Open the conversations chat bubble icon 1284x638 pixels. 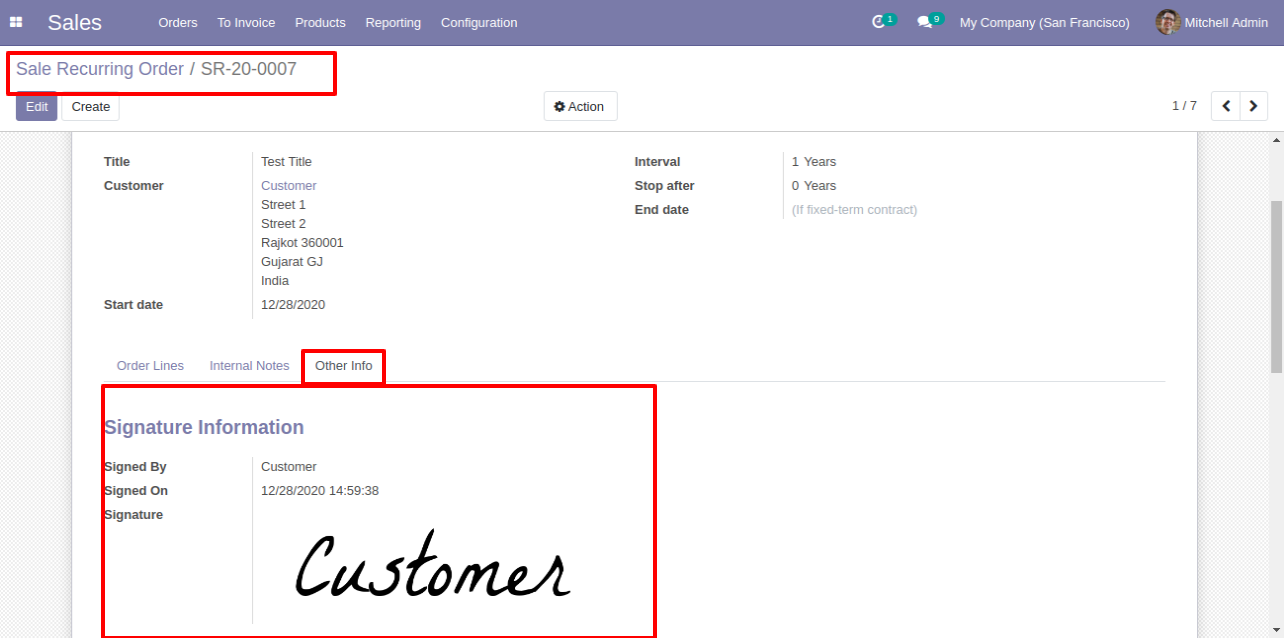924,22
